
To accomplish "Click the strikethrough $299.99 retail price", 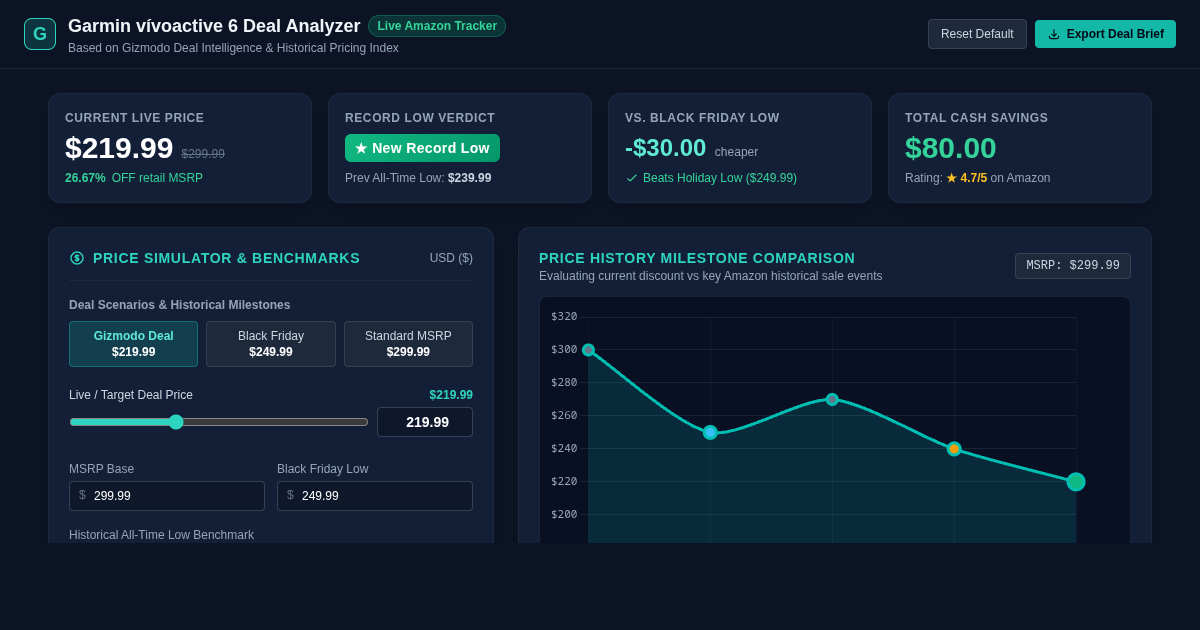I will click(203, 154).
